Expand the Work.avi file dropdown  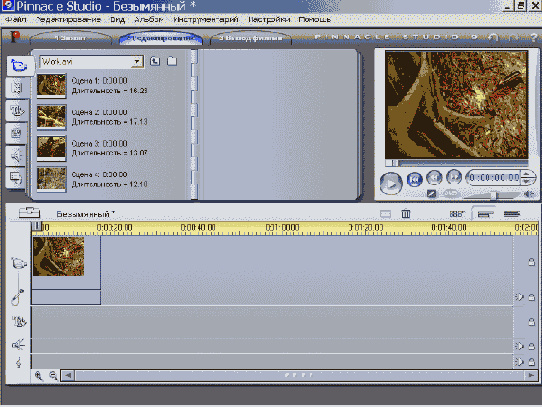pyautogui.click(x=137, y=62)
